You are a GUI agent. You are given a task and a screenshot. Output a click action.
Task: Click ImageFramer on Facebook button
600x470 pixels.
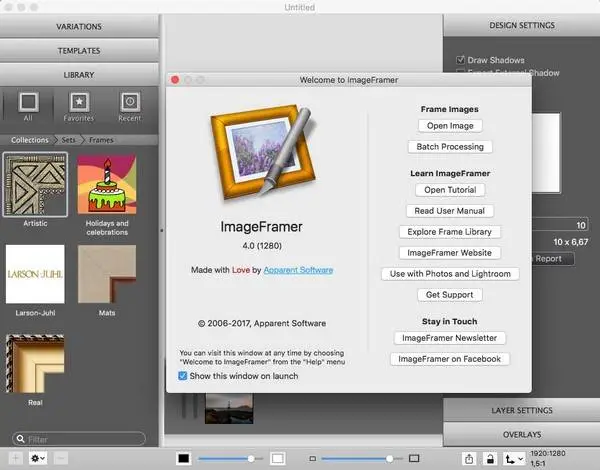(450, 359)
